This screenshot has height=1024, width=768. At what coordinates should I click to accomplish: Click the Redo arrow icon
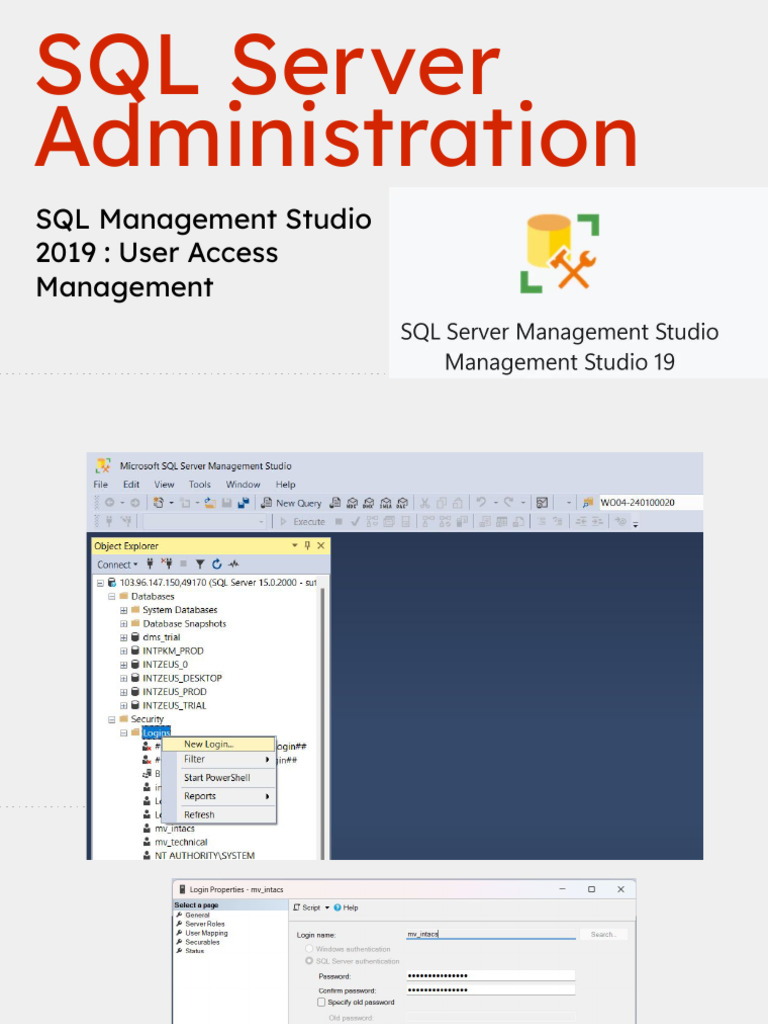[507, 502]
